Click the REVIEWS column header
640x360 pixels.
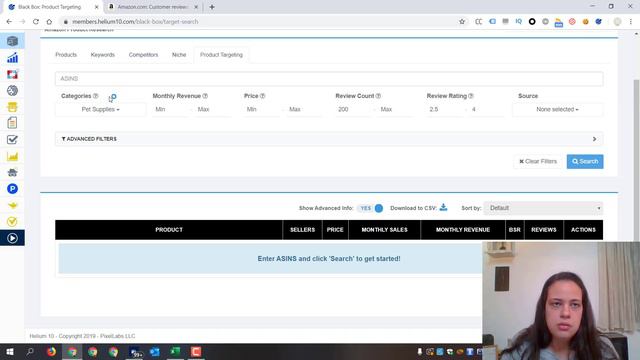pos(544,230)
